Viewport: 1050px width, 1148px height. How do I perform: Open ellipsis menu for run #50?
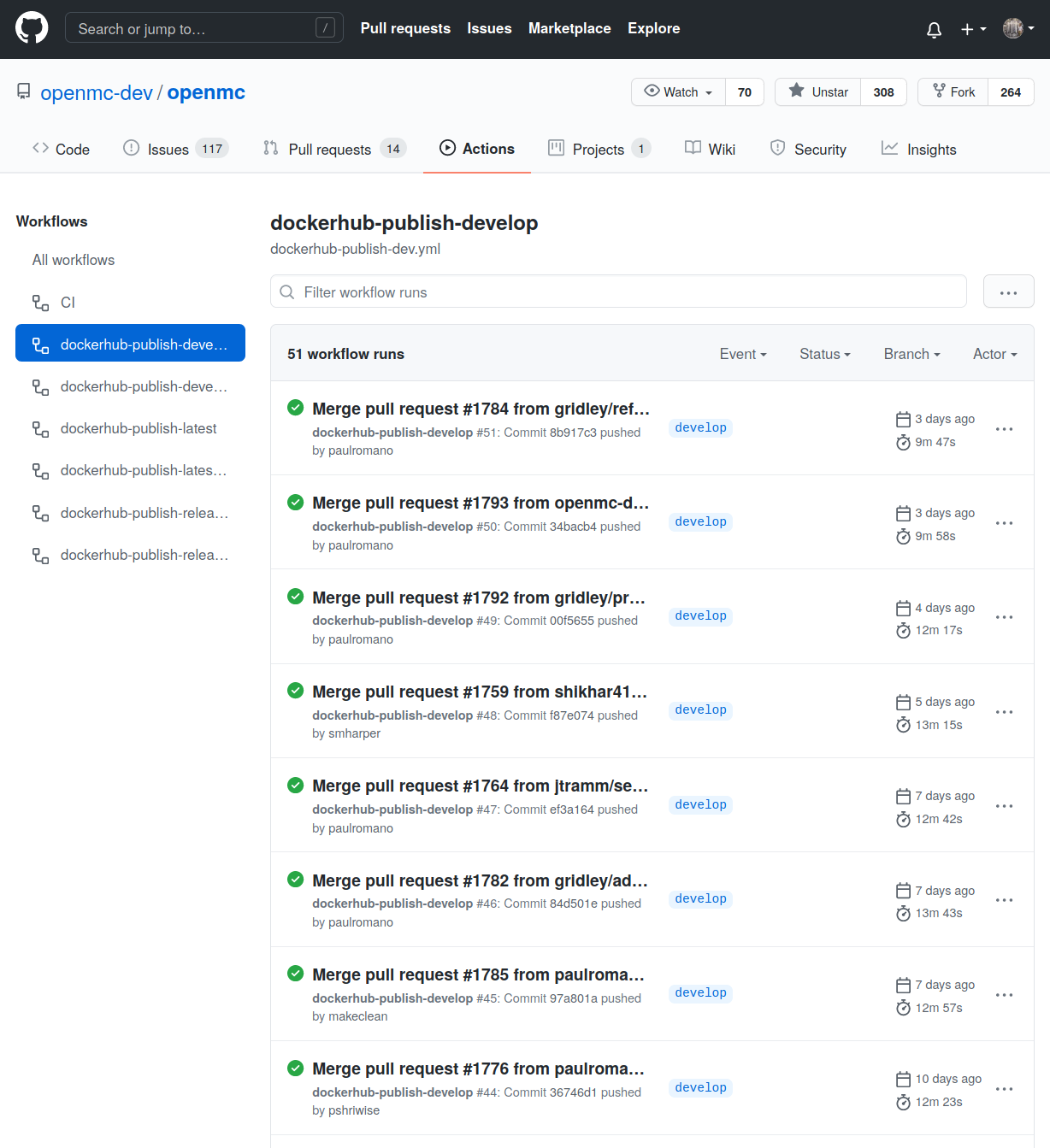1005,522
